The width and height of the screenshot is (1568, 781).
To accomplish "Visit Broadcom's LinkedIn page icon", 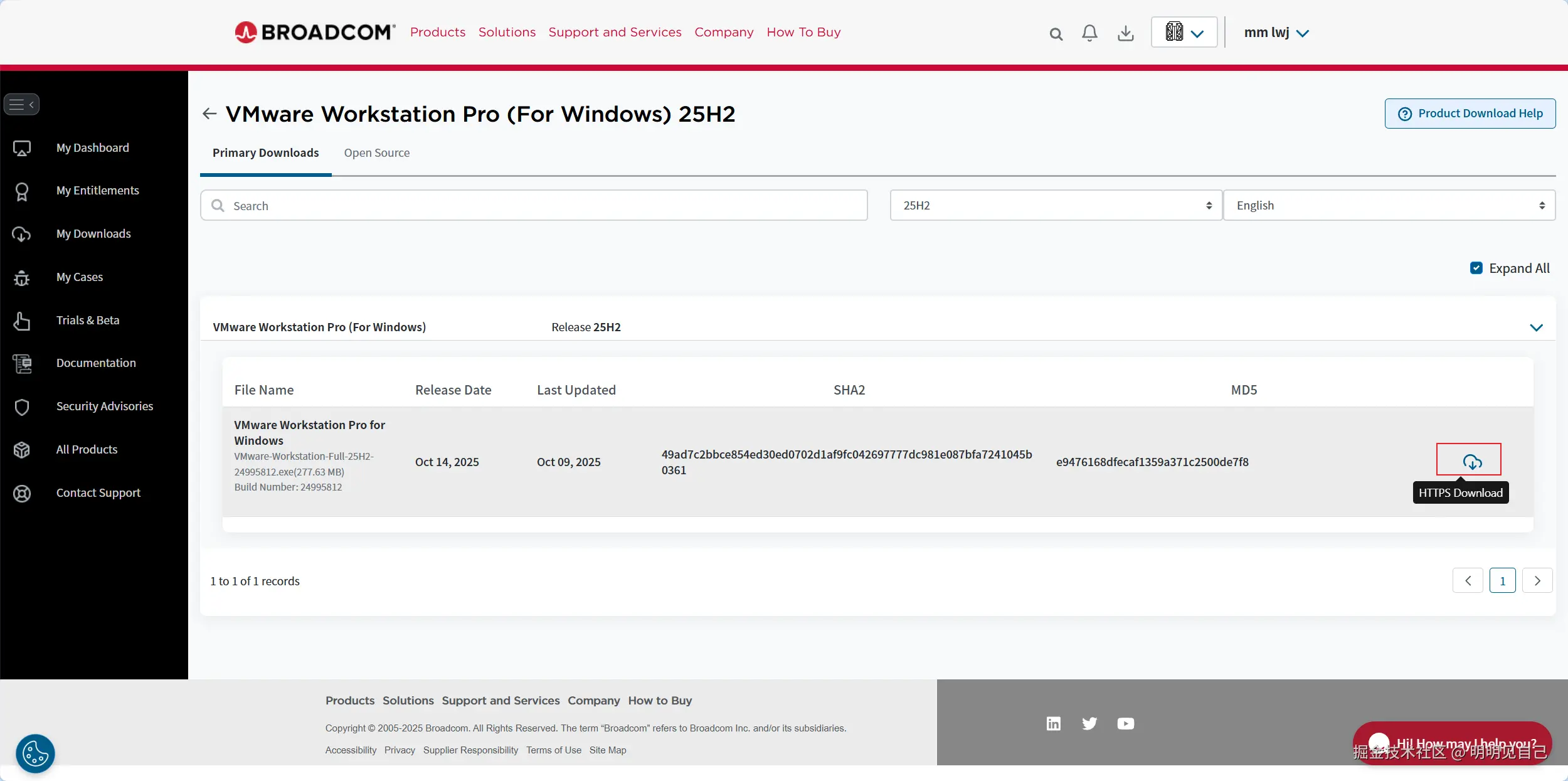I will point(1054,723).
